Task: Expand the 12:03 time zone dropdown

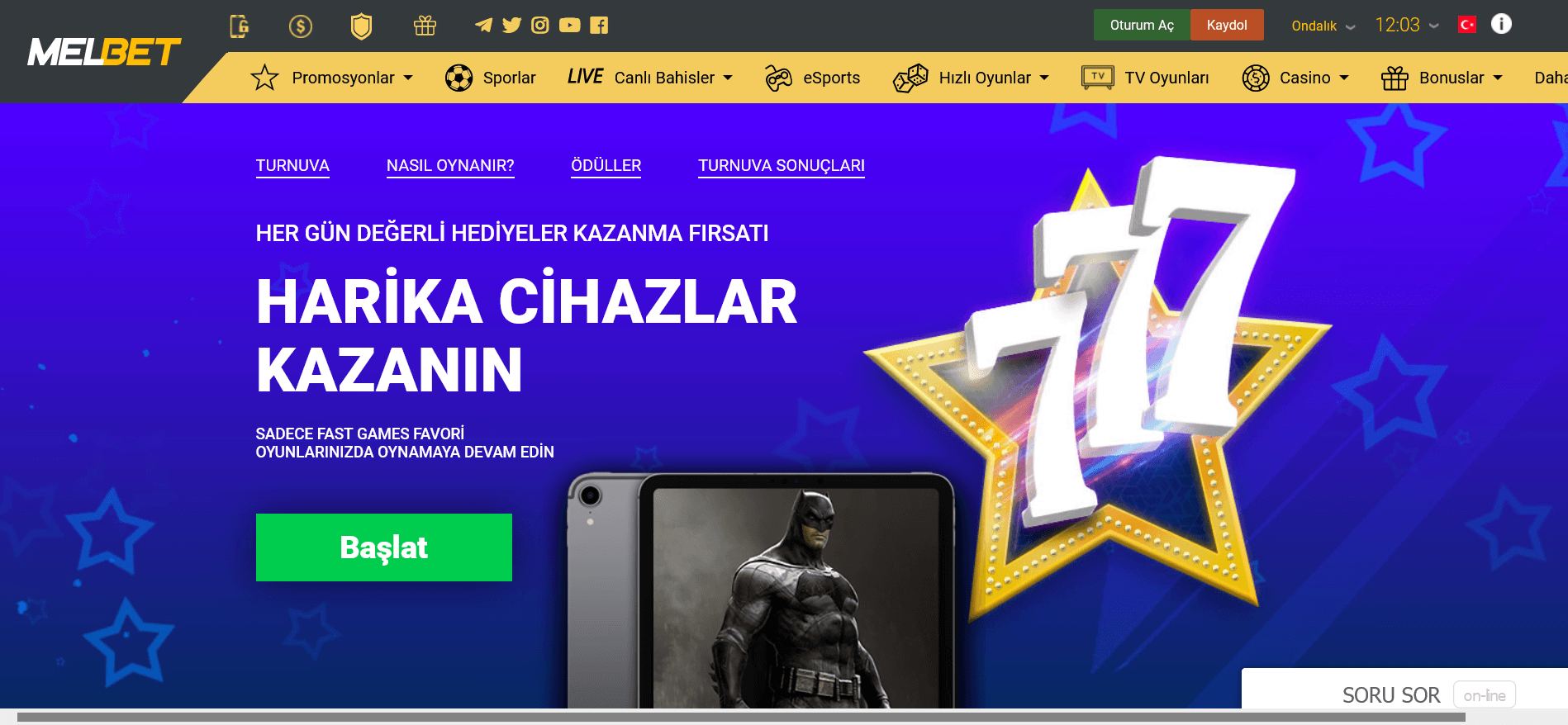Action: [1407, 25]
